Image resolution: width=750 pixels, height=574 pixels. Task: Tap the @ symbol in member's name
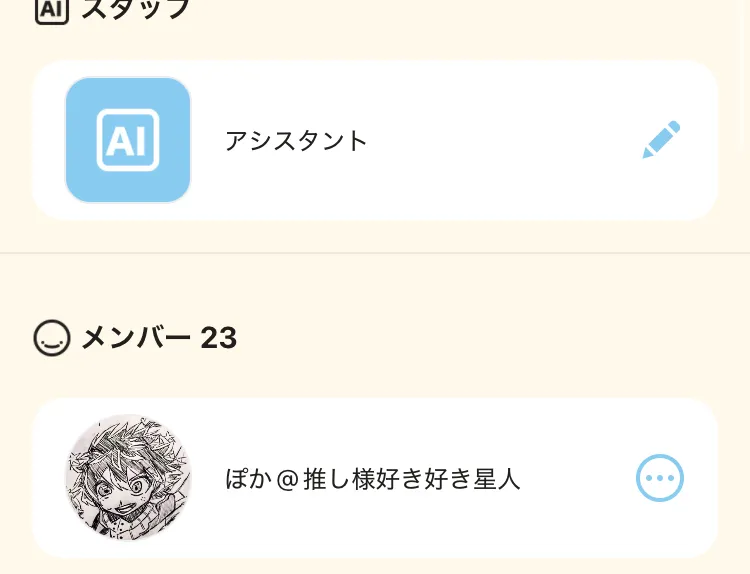(x=287, y=479)
